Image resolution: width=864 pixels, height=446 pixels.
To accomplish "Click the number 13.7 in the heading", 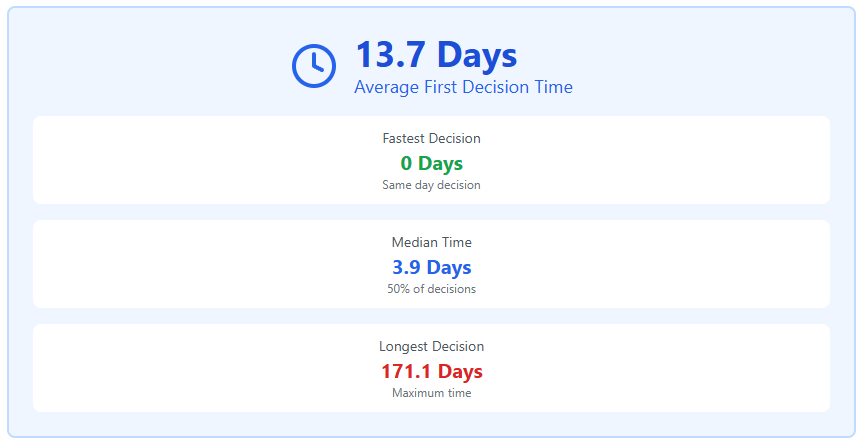I will (390, 55).
